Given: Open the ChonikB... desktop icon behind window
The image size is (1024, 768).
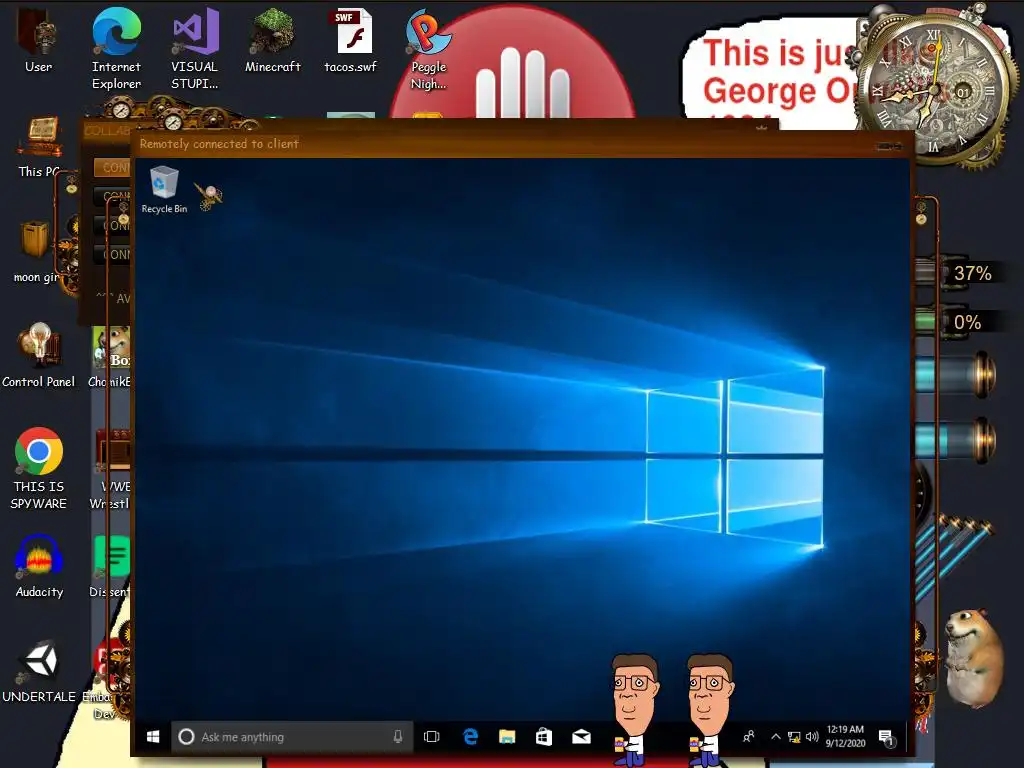Looking at the screenshot, I should 110,358.
